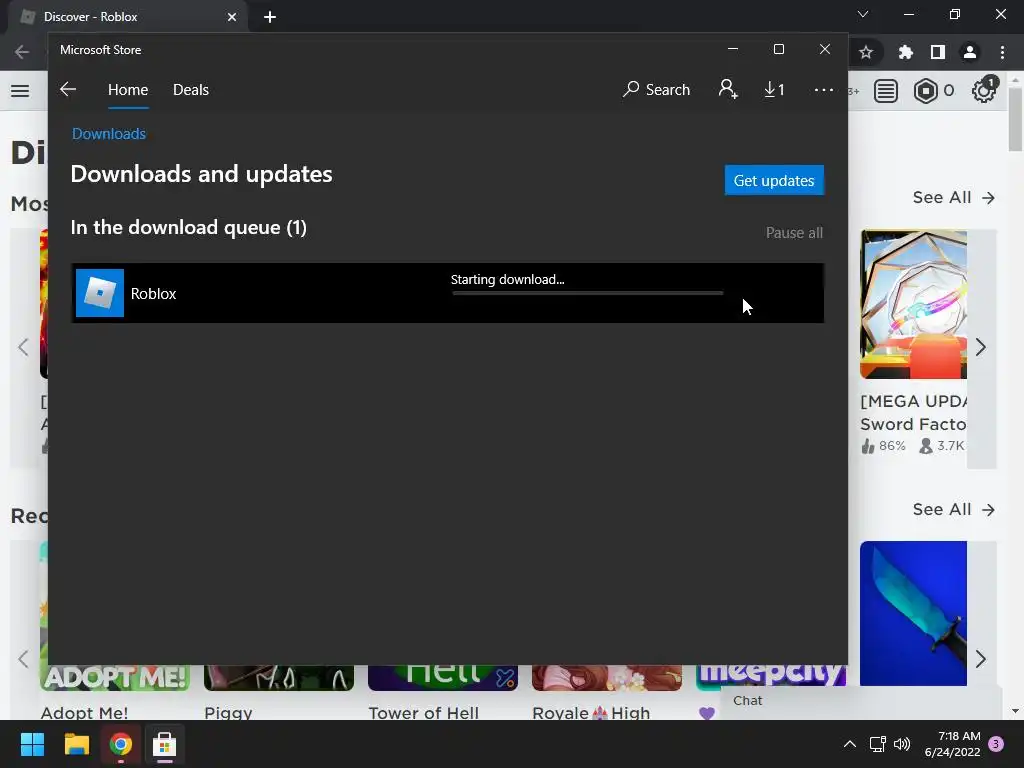The width and height of the screenshot is (1024, 768).
Task: Close the Discover - Roblox browser tab
Action: pos(232,17)
